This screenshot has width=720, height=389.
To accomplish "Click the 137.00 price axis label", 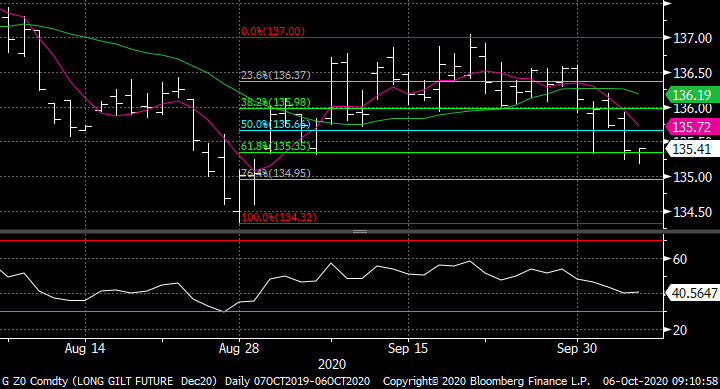I will [692, 38].
